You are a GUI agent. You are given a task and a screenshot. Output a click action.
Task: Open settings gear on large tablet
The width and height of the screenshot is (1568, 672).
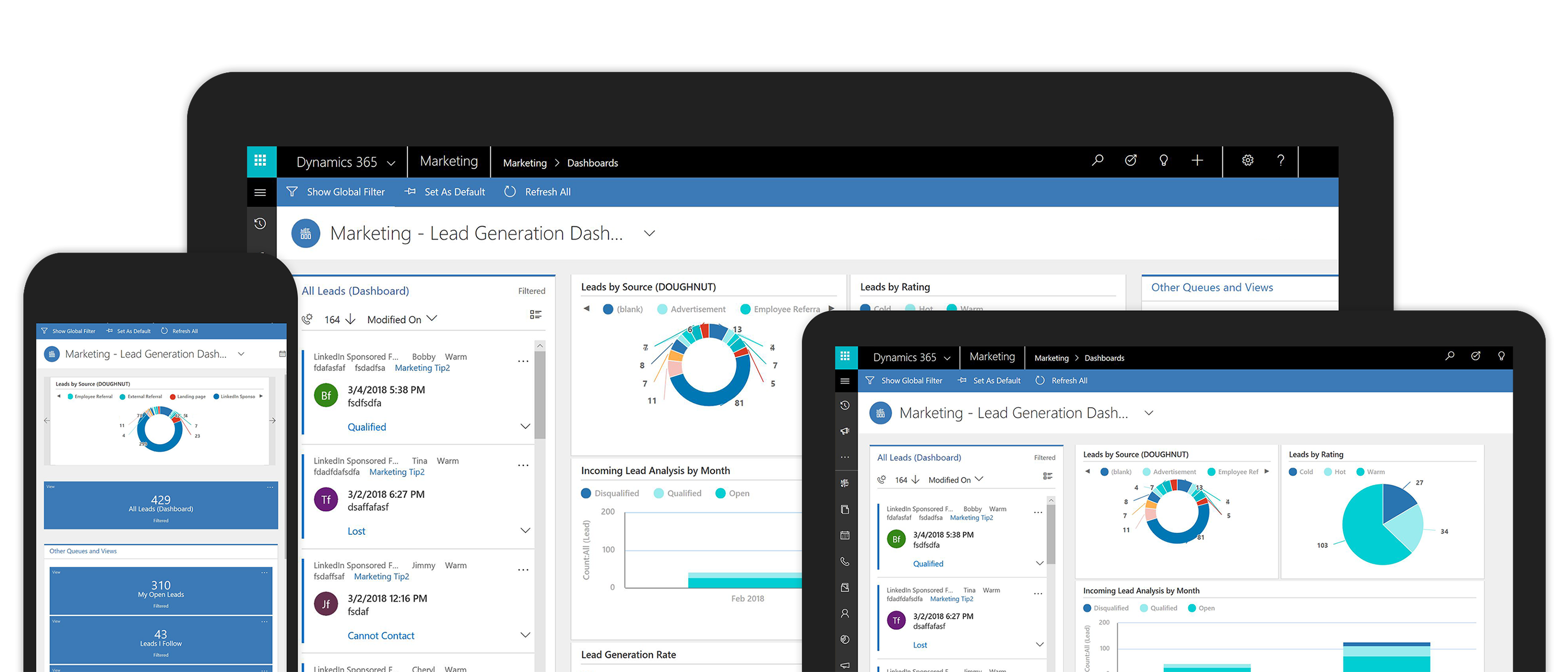(x=1247, y=161)
